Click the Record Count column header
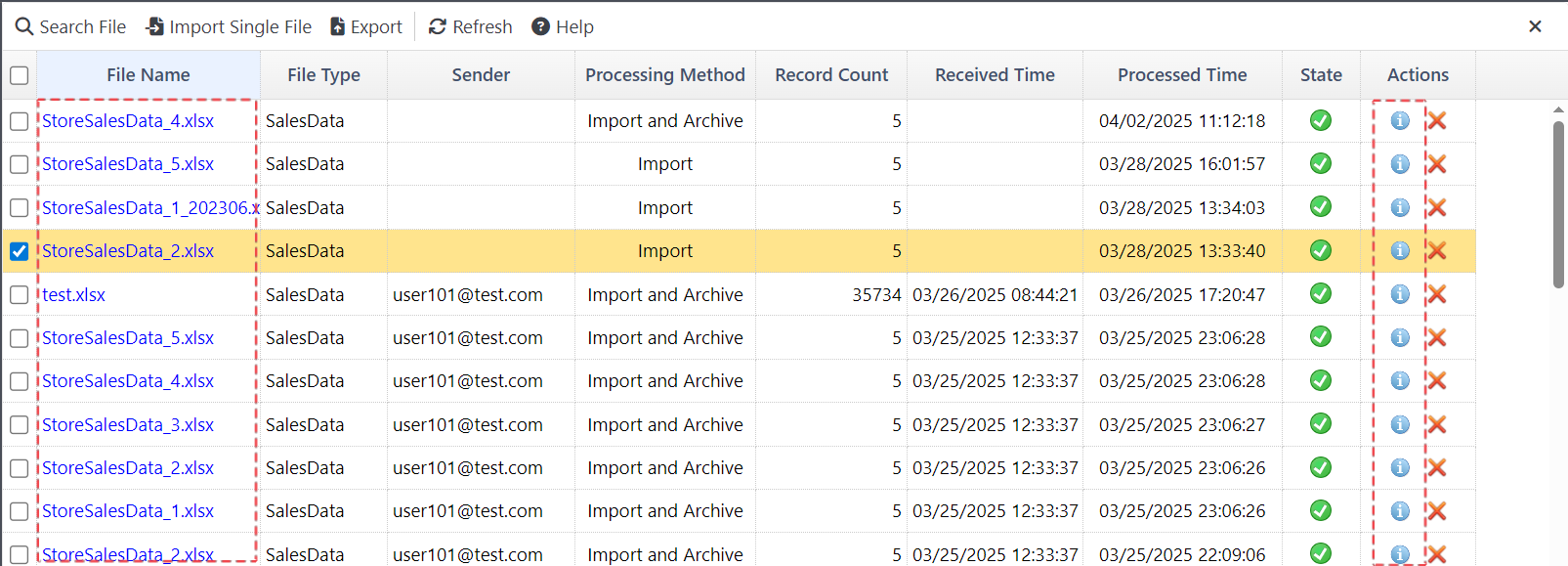Screen dimensions: 1568x566 tap(830, 75)
